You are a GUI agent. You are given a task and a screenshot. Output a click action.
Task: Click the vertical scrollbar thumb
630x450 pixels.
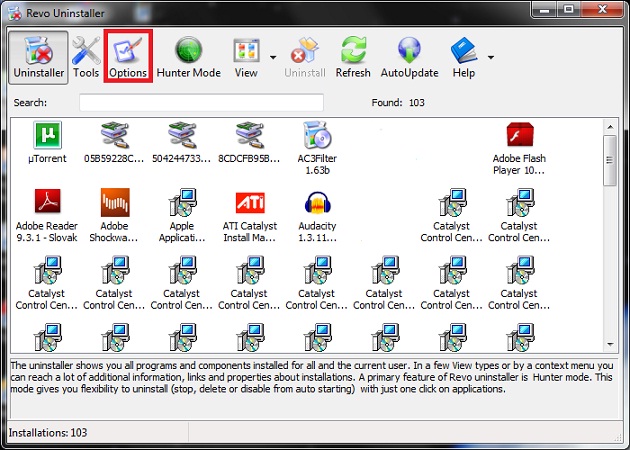tap(610, 160)
